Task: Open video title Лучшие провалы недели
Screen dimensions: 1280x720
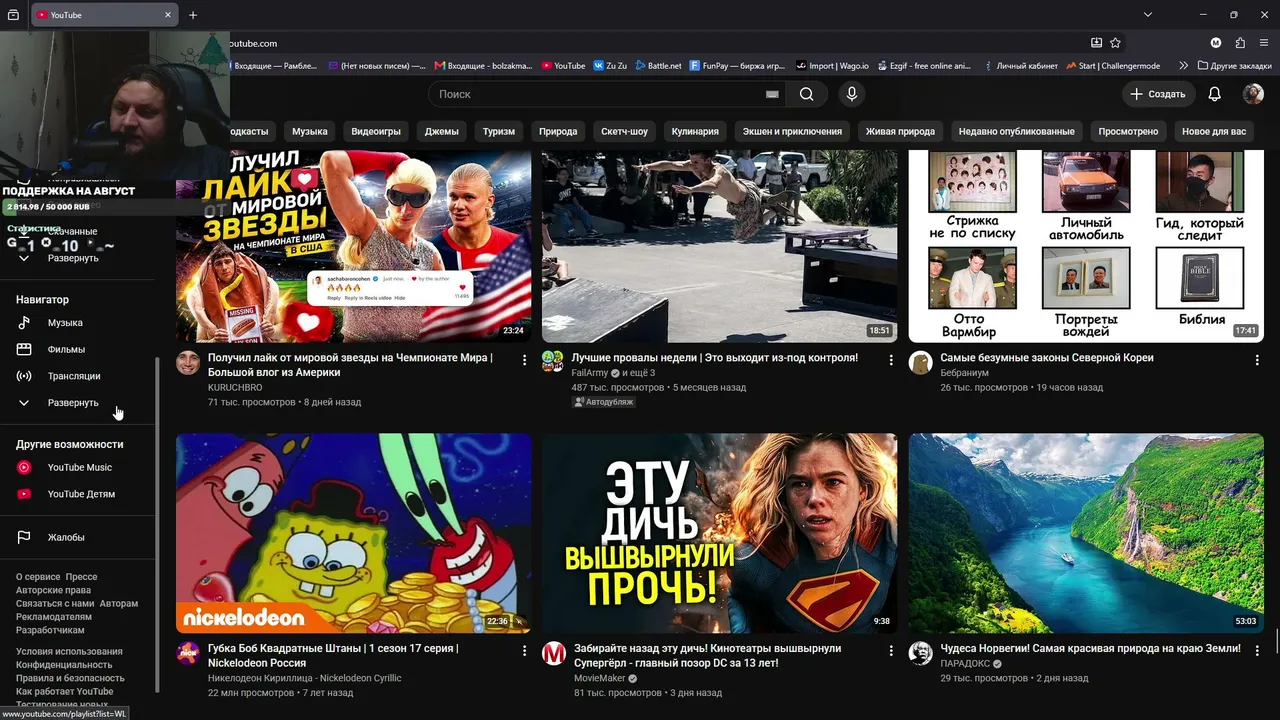Action: point(715,358)
